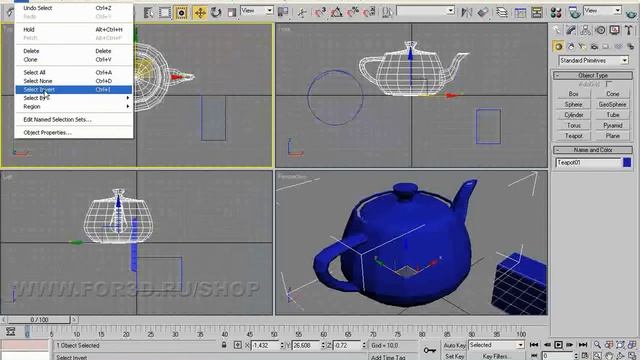
Task: Switch to Display panel tab
Action: (x=614, y=30)
